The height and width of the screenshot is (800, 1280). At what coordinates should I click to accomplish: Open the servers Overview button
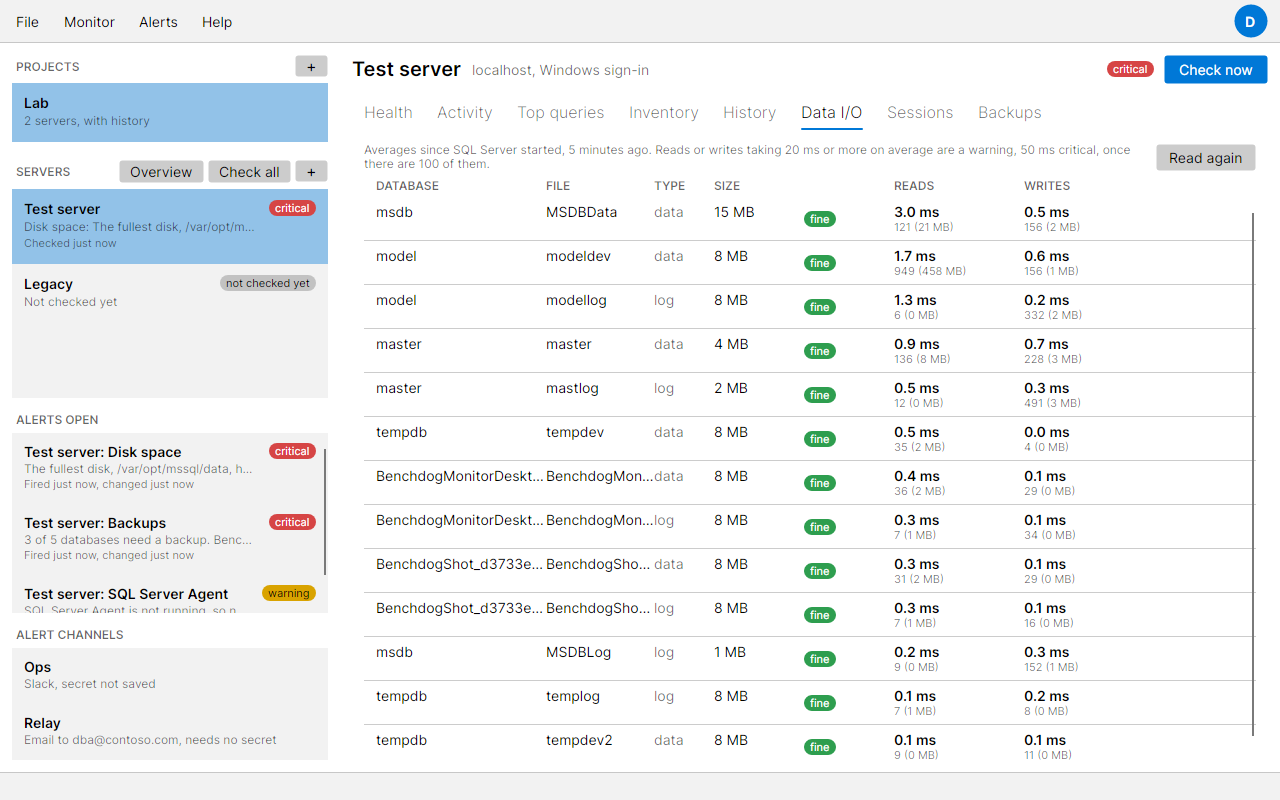pyautogui.click(x=161, y=171)
